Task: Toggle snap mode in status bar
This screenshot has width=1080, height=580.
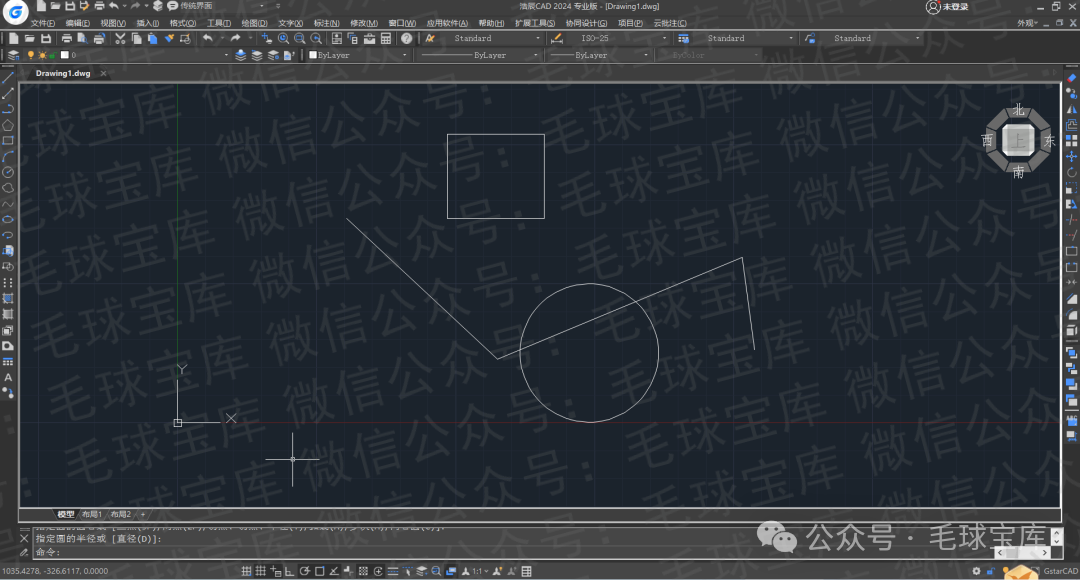Action: (x=246, y=571)
